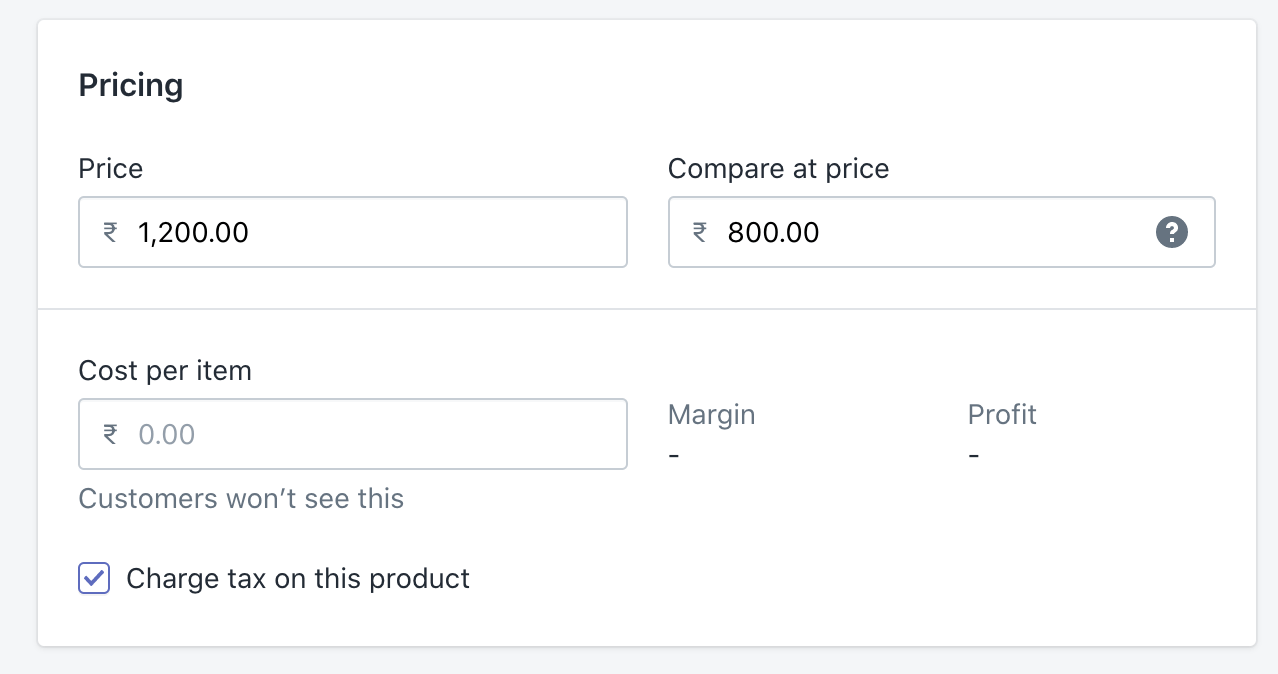Click the 'Charge tax on this product' label

coord(298,578)
